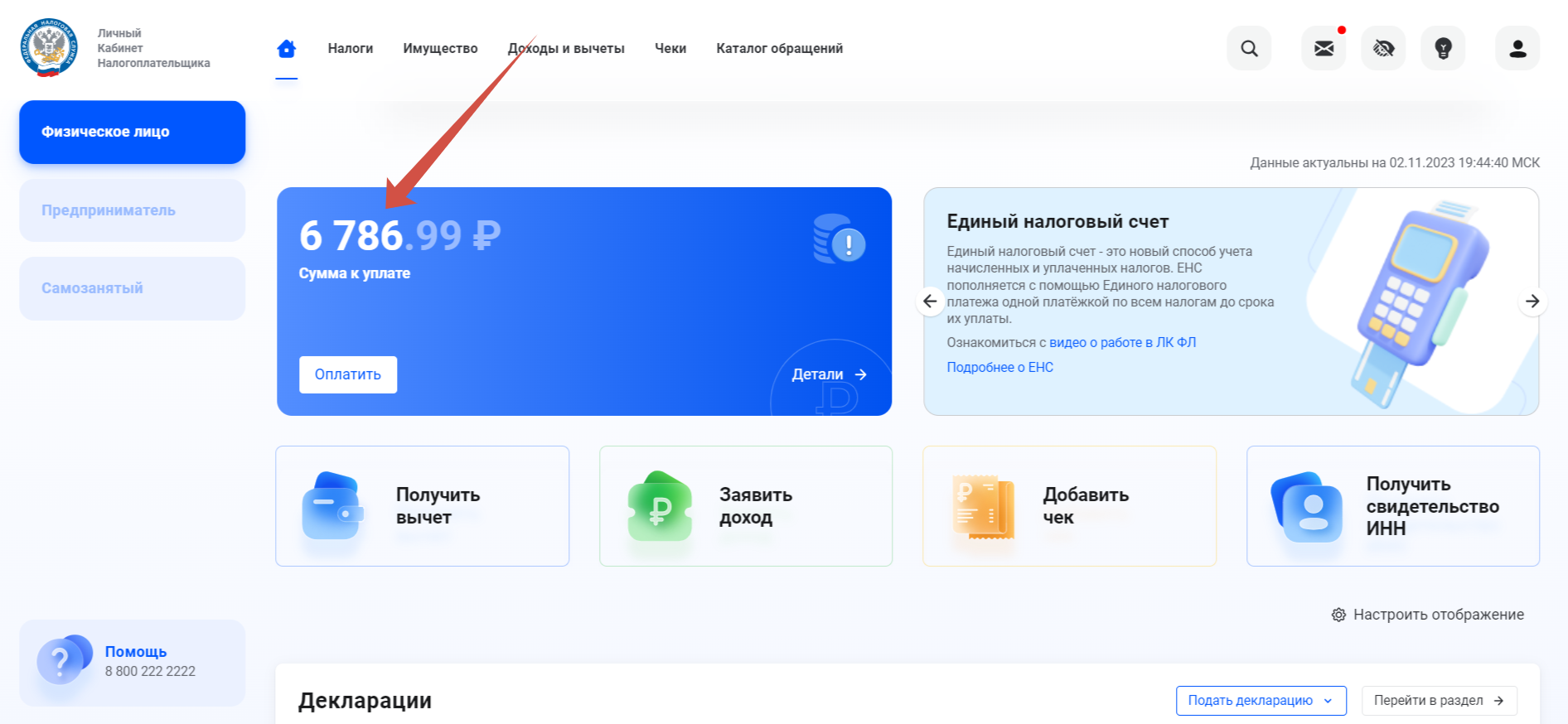Click the 6 786.99 ₽ amount
Image resolution: width=1568 pixels, height=724 pixels.
point(400,235)
